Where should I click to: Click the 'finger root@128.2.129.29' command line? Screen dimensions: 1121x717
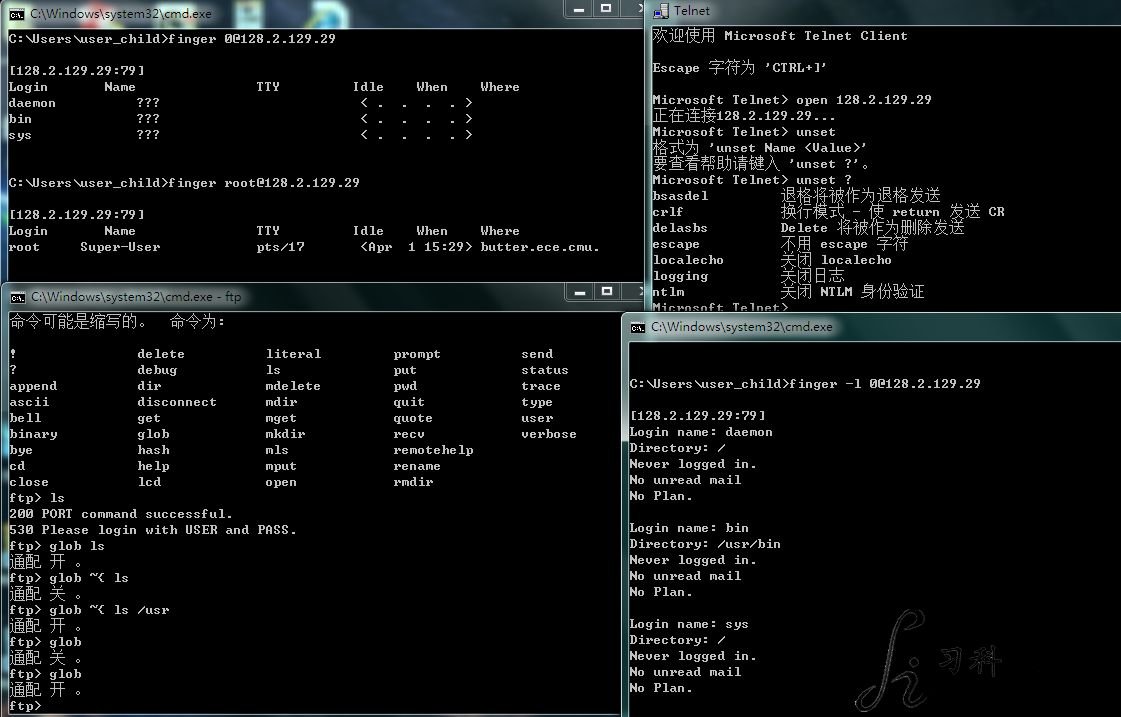[x=184, y=183]
